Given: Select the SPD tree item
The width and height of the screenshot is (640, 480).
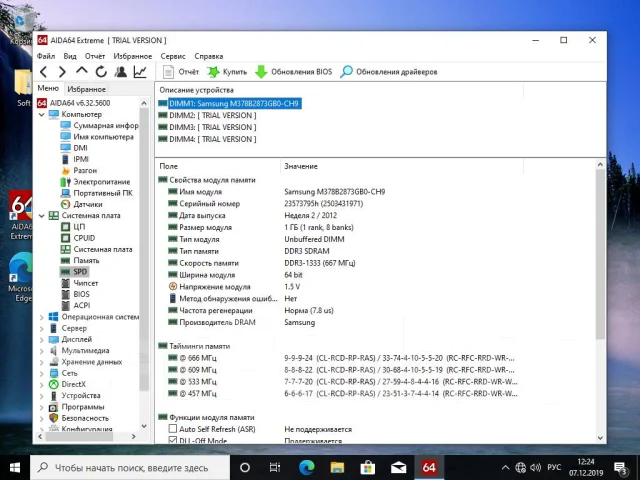Looking at the screenshot, I should point(74,272).
